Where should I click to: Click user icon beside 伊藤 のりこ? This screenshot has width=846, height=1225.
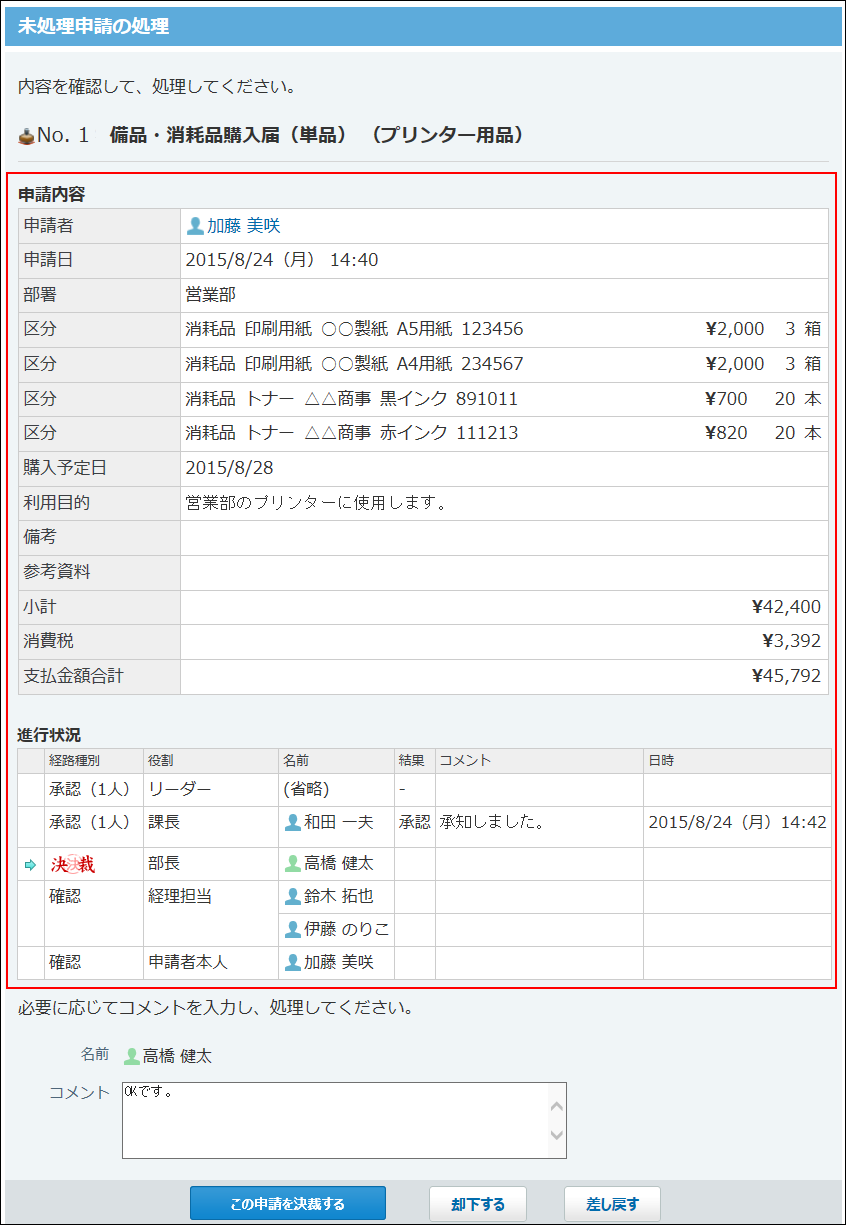pyautogui.click(x=293, y=929)
